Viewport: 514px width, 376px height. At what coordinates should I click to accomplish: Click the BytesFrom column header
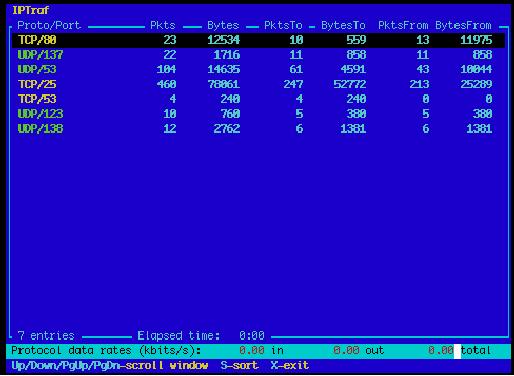click(x=463, y=25)
